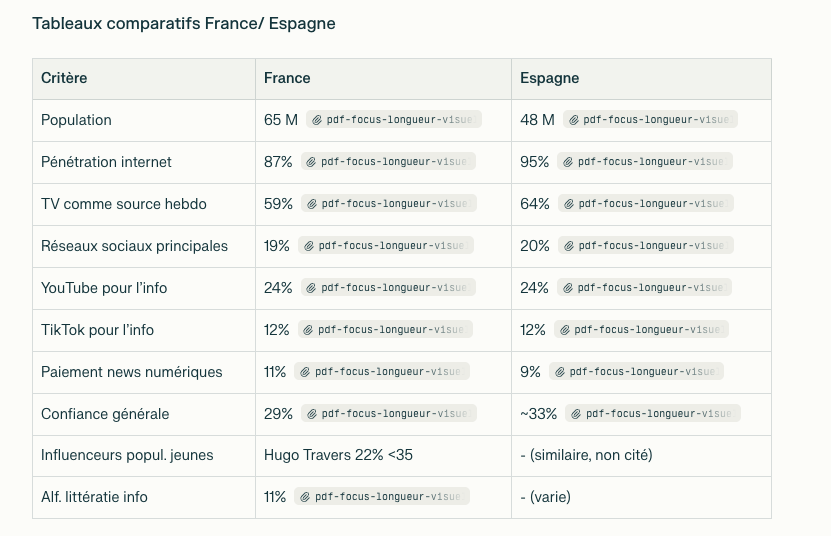Click paperclip icon next to Spain's ~33% trust figure

(576, 414)
